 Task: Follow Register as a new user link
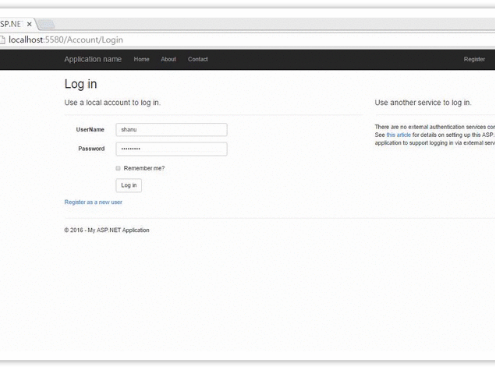point(93,202)
